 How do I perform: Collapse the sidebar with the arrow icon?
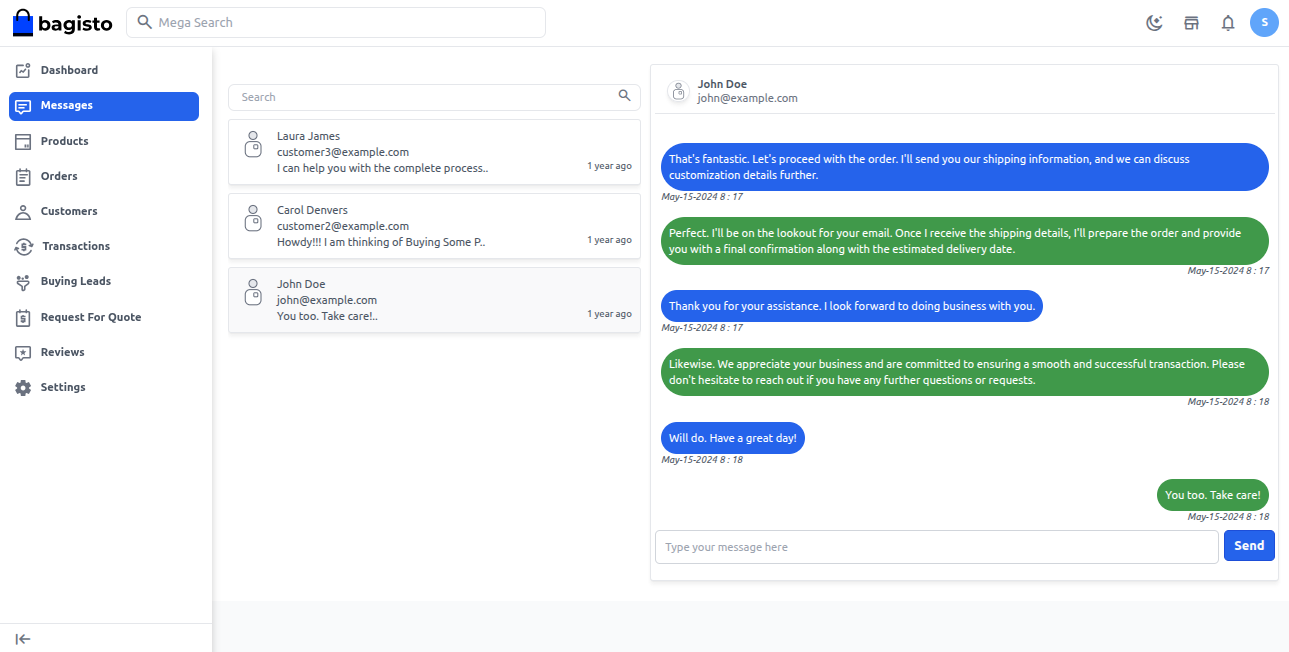[x=23, y=638]
